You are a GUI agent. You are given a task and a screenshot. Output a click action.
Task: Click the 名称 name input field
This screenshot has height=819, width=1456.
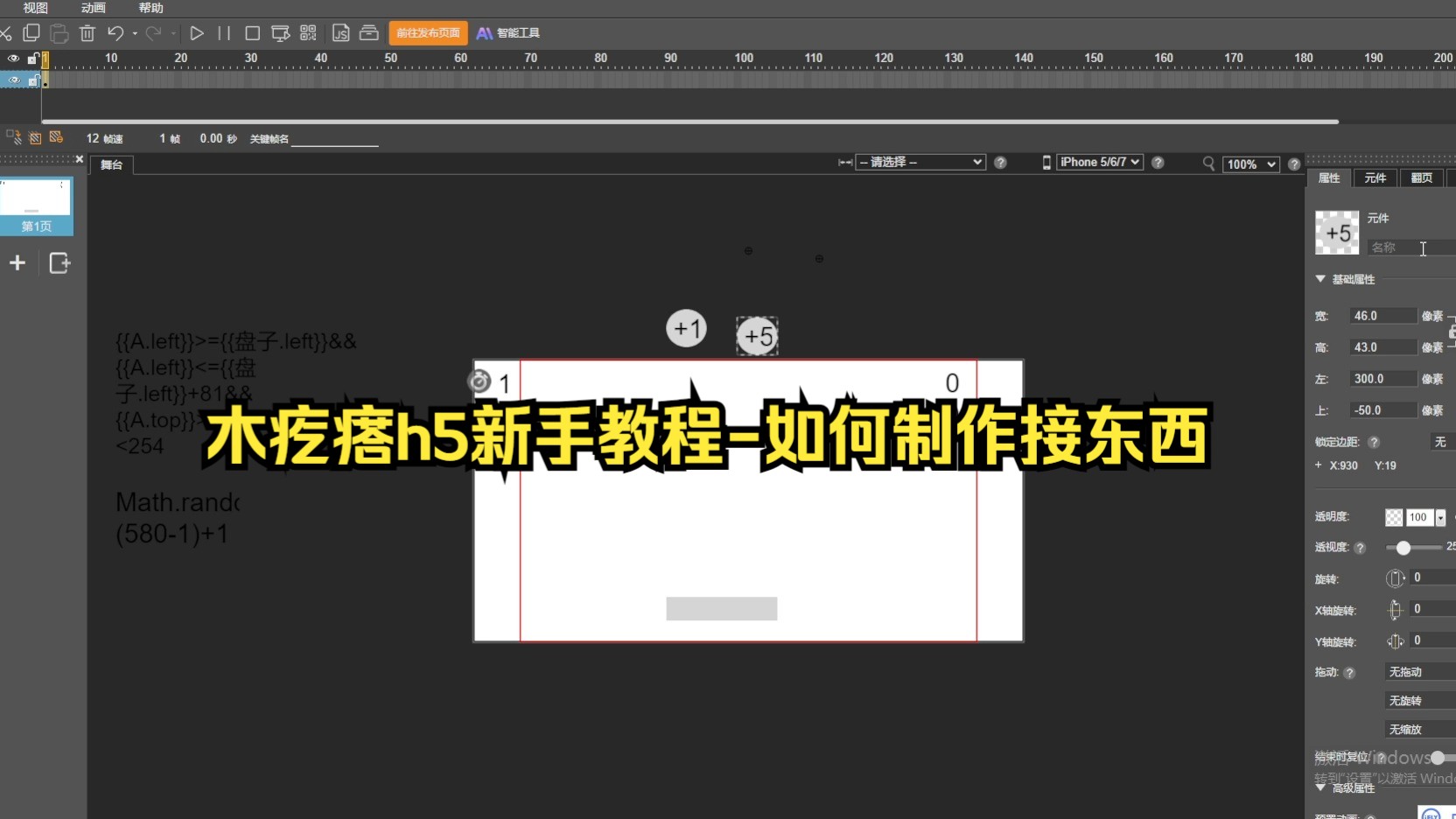1411,248
